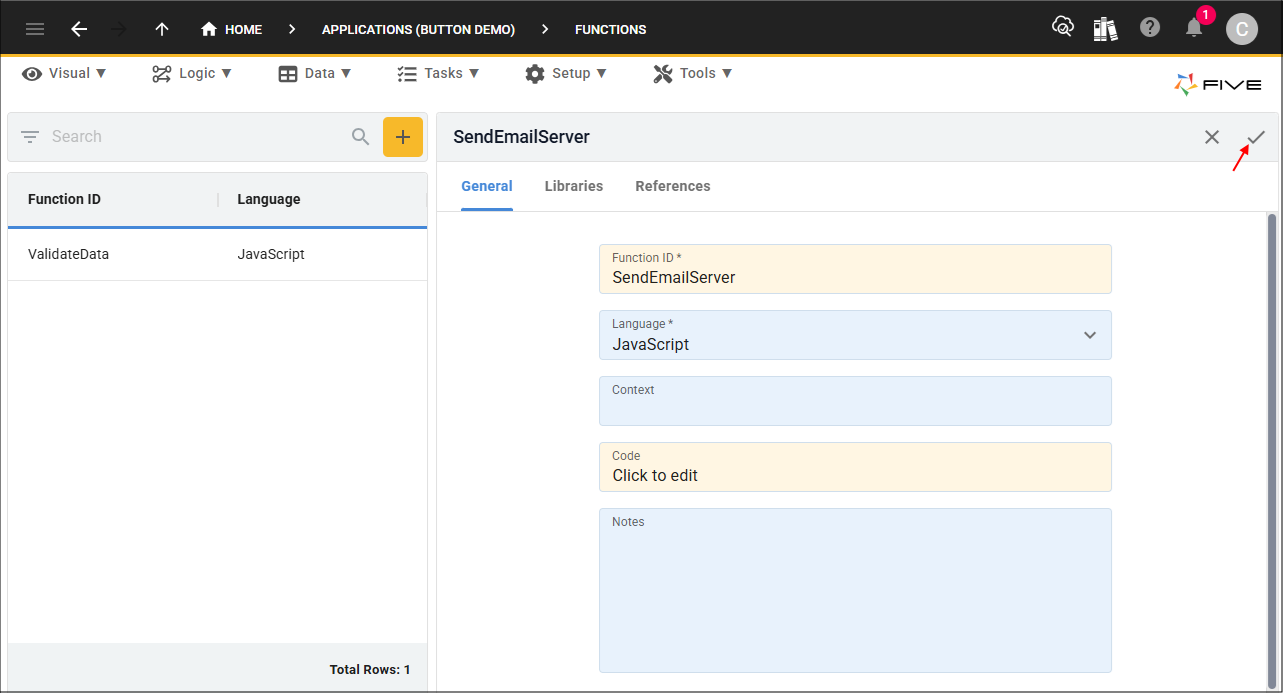The width and height of the screenshot is (1283, 693).
Task: Switch to the References tab
Action: pos(673,186)
